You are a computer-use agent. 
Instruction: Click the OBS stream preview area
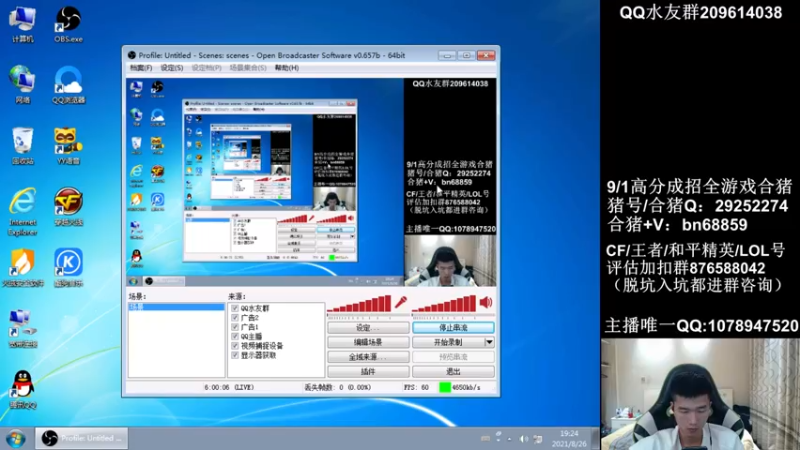(x=311, y=182)
